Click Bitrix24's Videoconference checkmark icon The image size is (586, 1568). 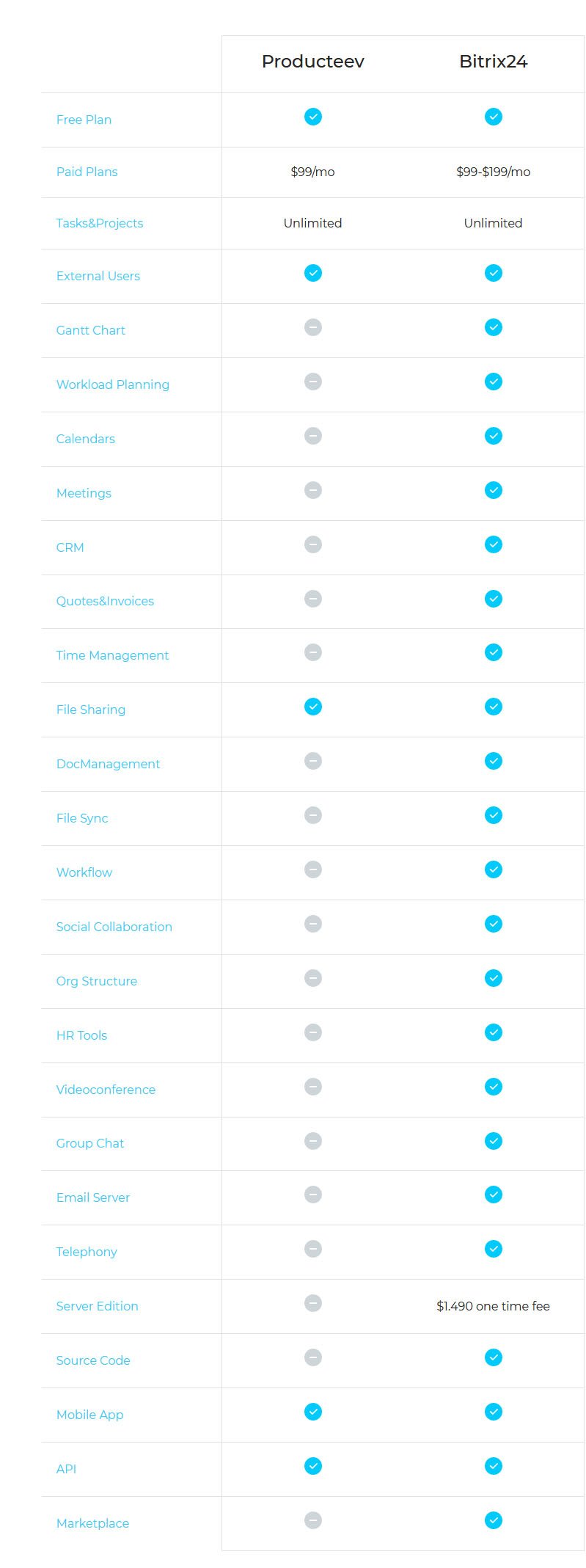coord(494,1087)
